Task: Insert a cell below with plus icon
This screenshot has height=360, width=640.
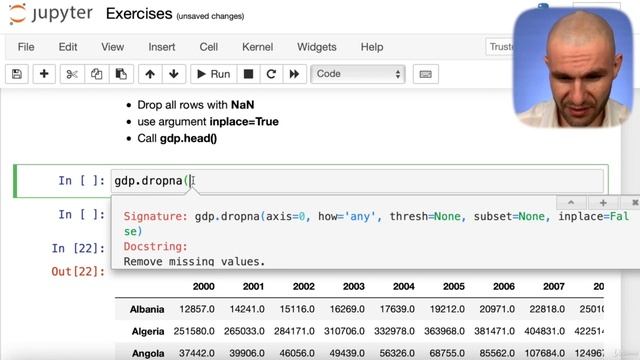Action: tap(44, 74)
